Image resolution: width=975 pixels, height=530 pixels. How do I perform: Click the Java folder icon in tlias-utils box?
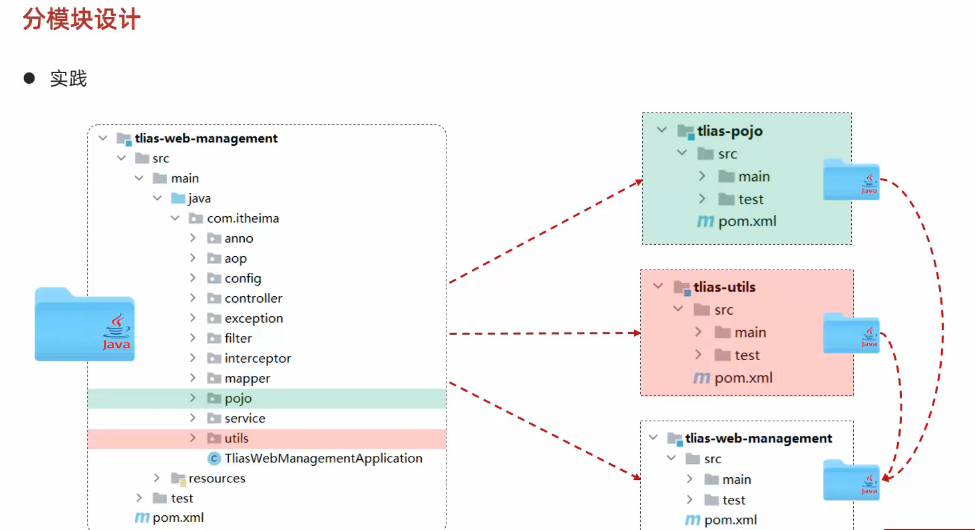pyautogui.click(x=851, y=333)
